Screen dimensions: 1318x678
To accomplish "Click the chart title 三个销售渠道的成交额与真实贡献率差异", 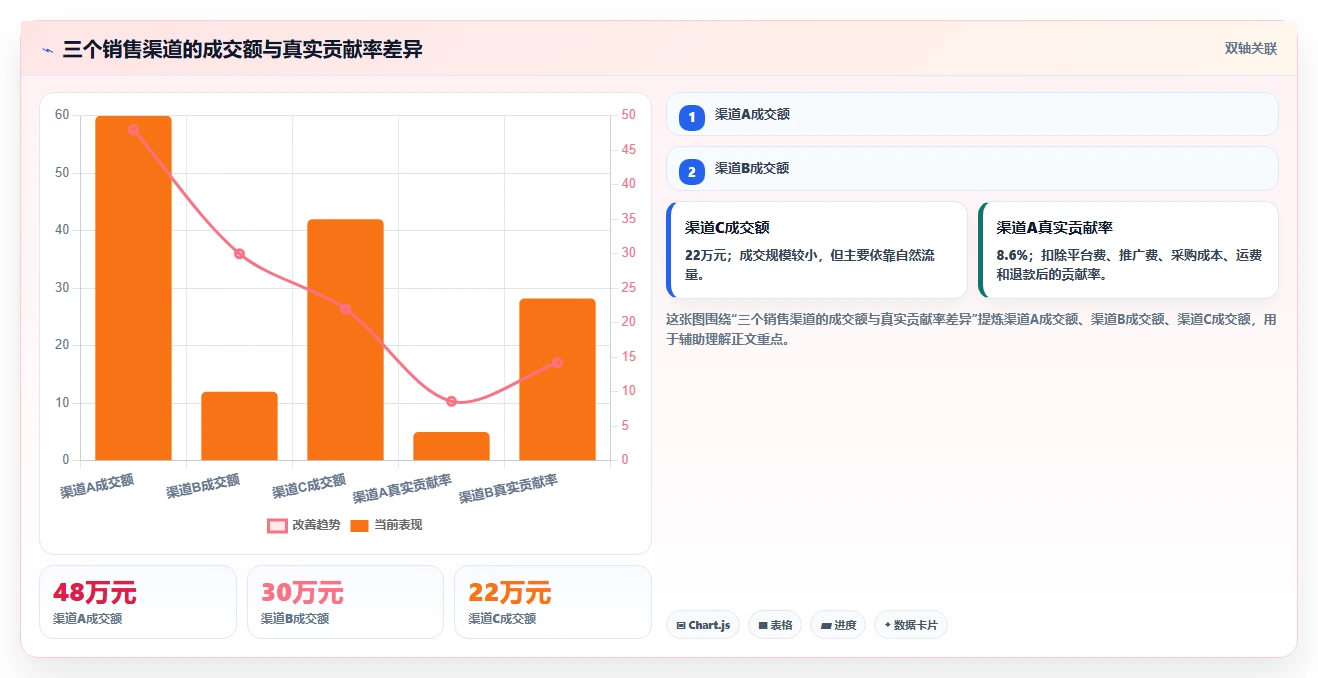I will pos(242,49).
